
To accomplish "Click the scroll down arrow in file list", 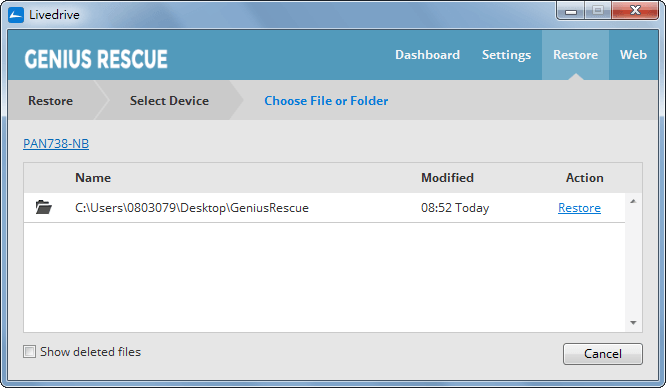I will pyautogui.click(x=633, y=323).
